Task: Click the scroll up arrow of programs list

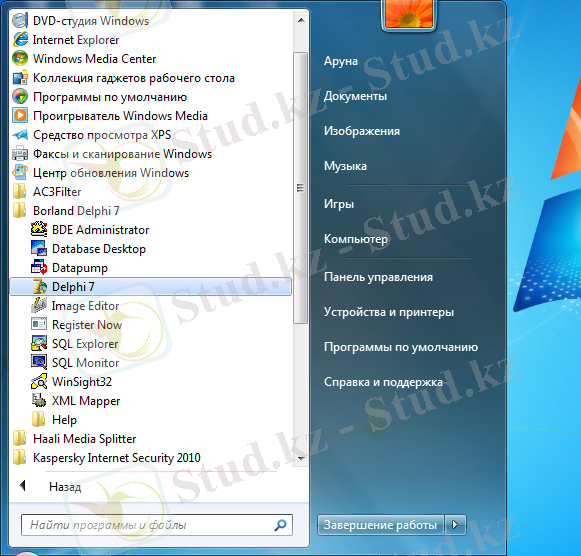Action: coord(301,20)
